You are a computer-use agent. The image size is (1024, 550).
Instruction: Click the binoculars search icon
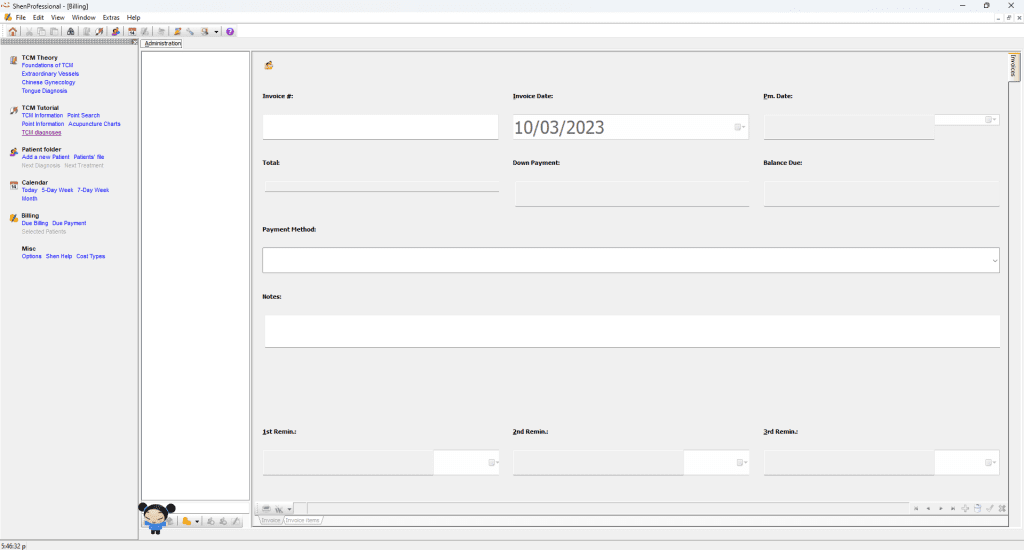coord(71,31)
